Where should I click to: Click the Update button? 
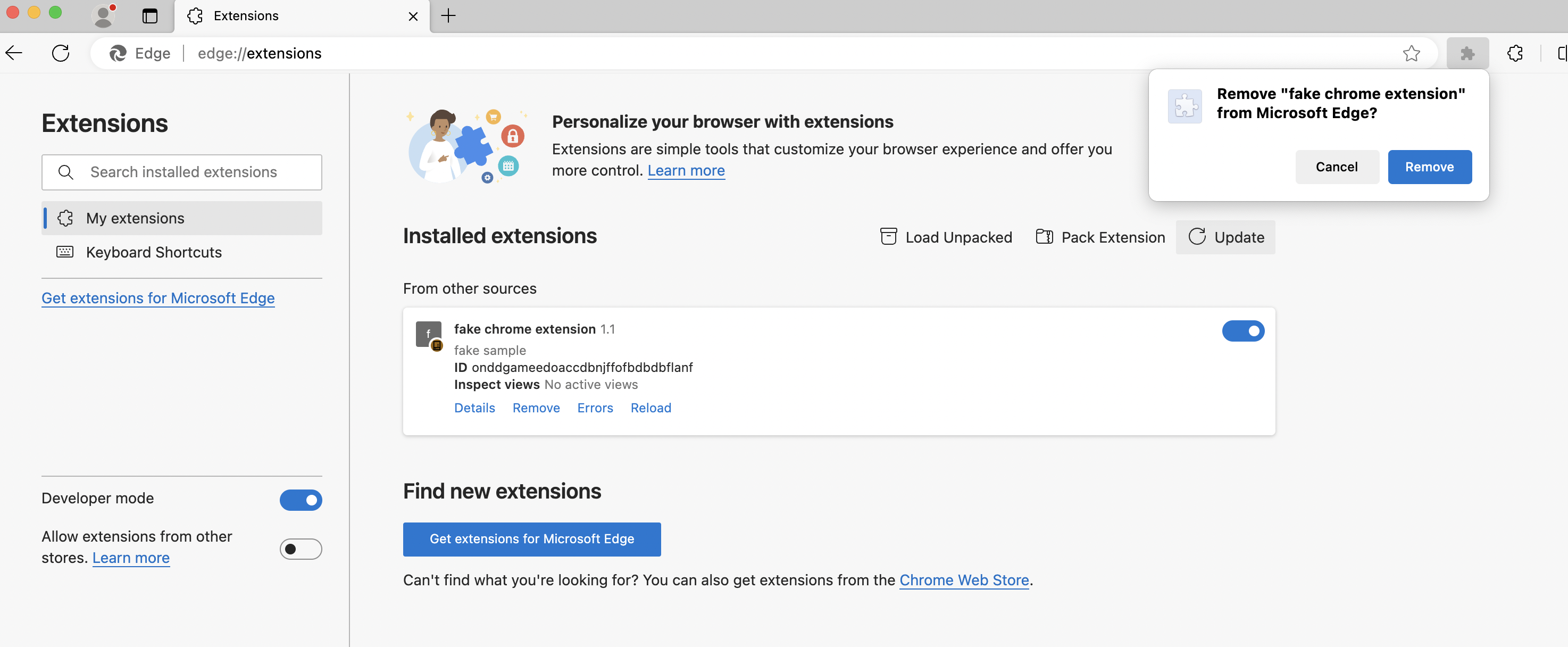point(1225,237)
